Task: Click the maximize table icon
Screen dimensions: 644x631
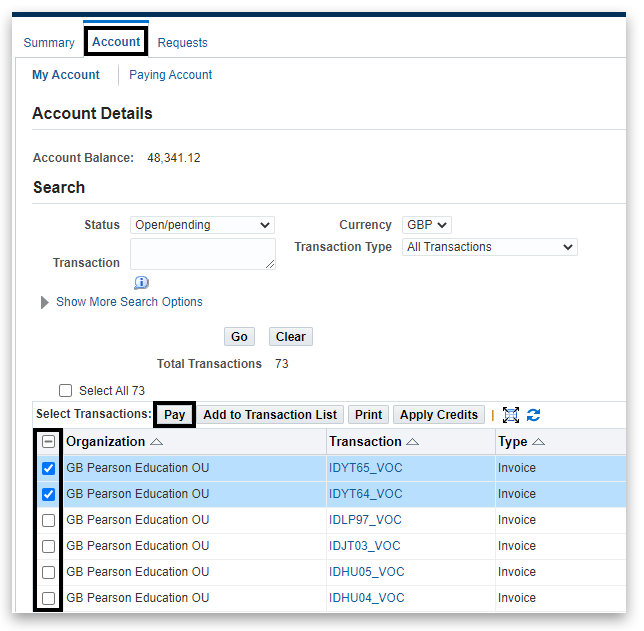Action: (511, 415)
